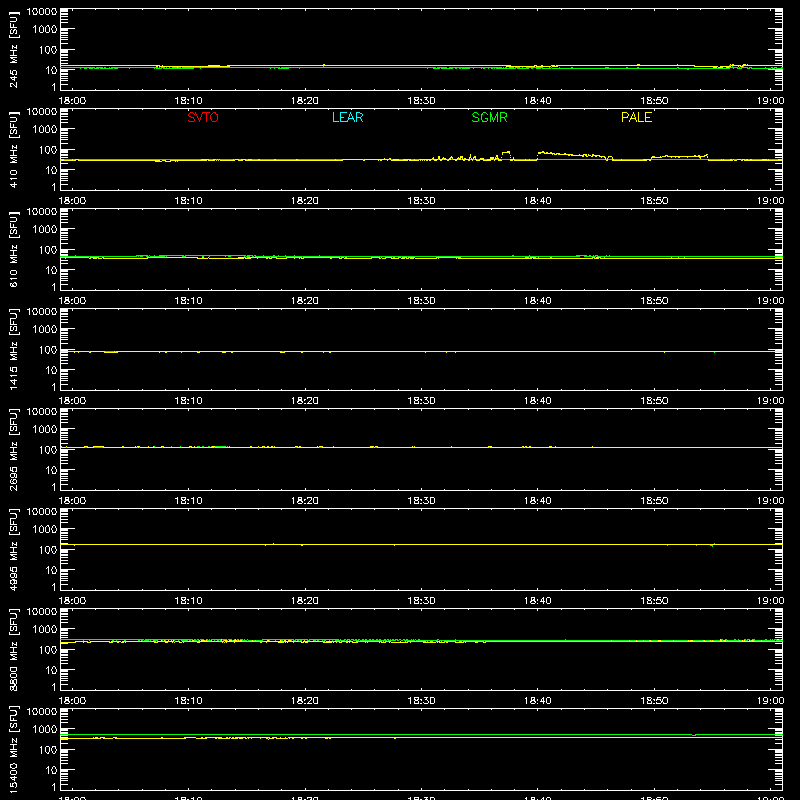800x800 pixels.
Task: Click the 1000 tick of the 15400 MHz plot
Action: (45, 730)
